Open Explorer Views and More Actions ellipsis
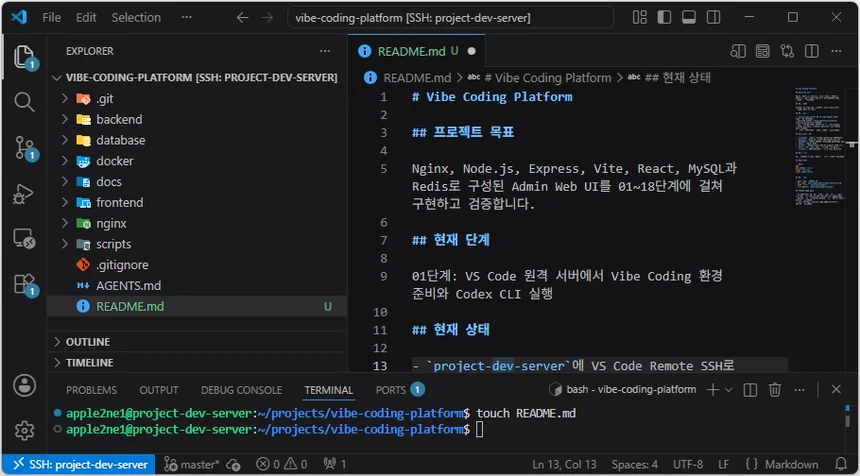860x476 pixels. tap(325, 51)
